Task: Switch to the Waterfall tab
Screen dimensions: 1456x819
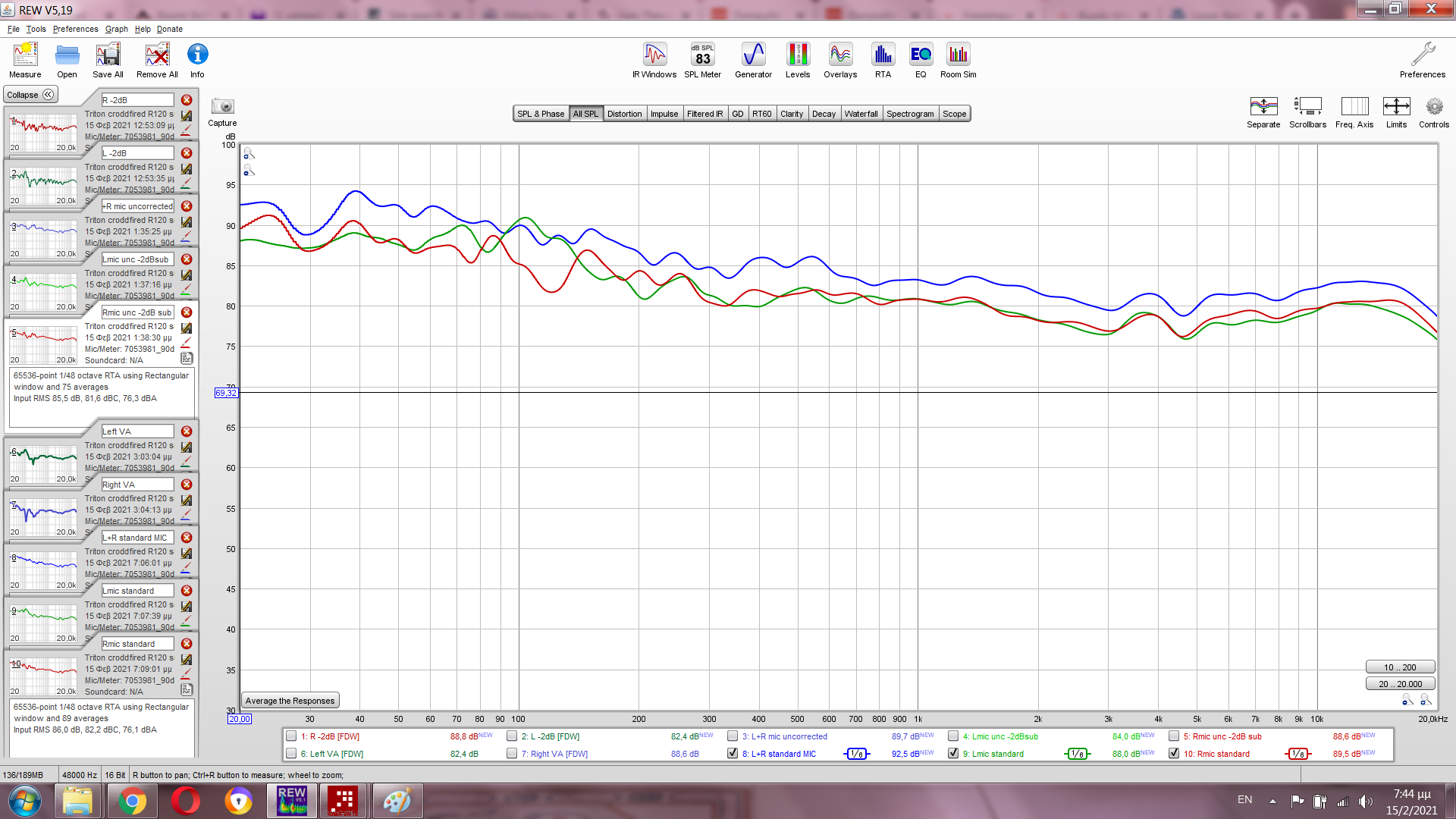Action: click(x=861, y=114)
